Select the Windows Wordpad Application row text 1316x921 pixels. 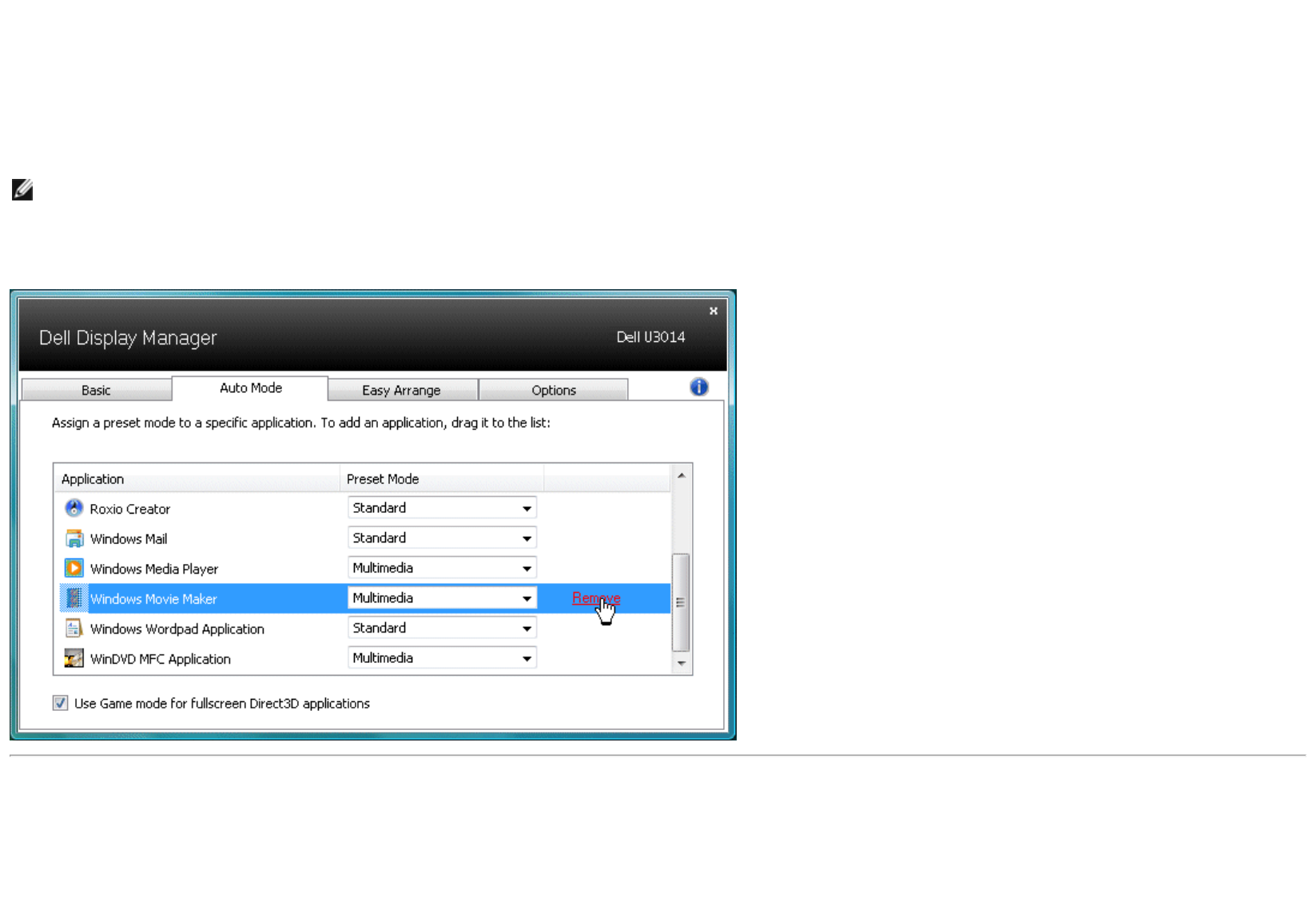point(177,629)
